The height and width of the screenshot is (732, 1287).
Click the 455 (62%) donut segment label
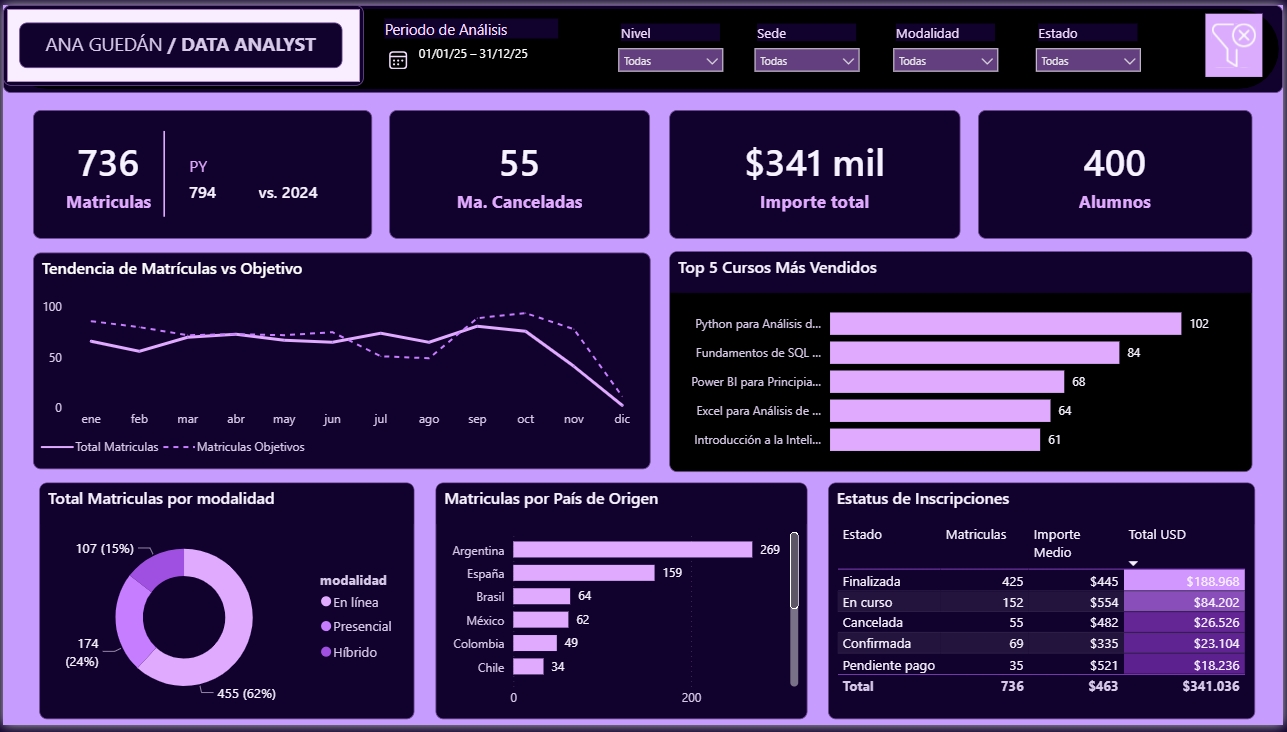pos(246,693)
